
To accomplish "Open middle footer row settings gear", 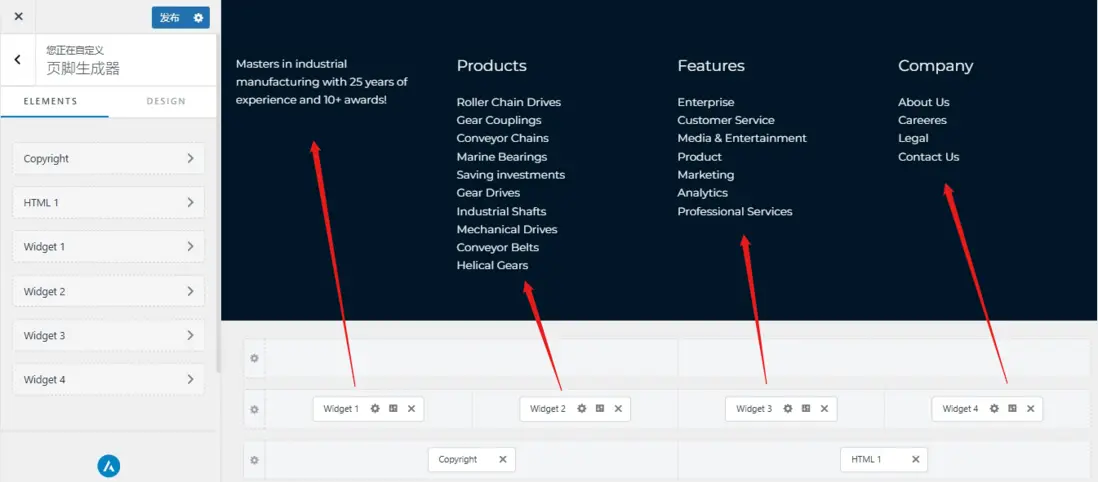I will [x=254, y=409].
